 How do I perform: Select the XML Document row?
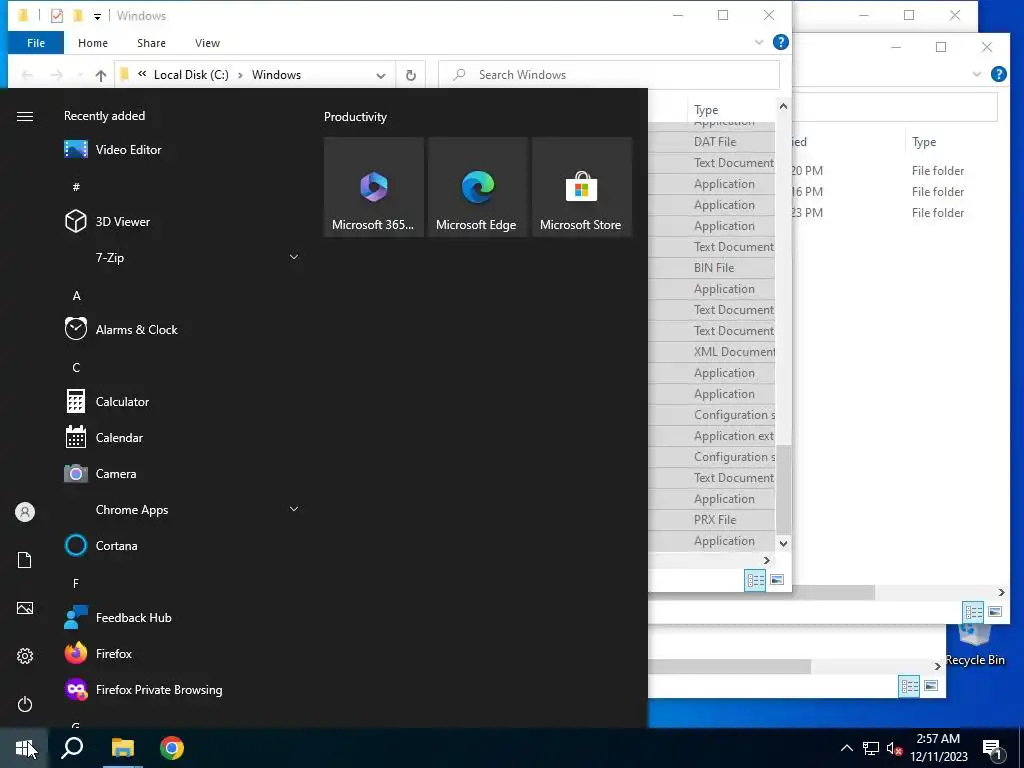tap(712, 352)
